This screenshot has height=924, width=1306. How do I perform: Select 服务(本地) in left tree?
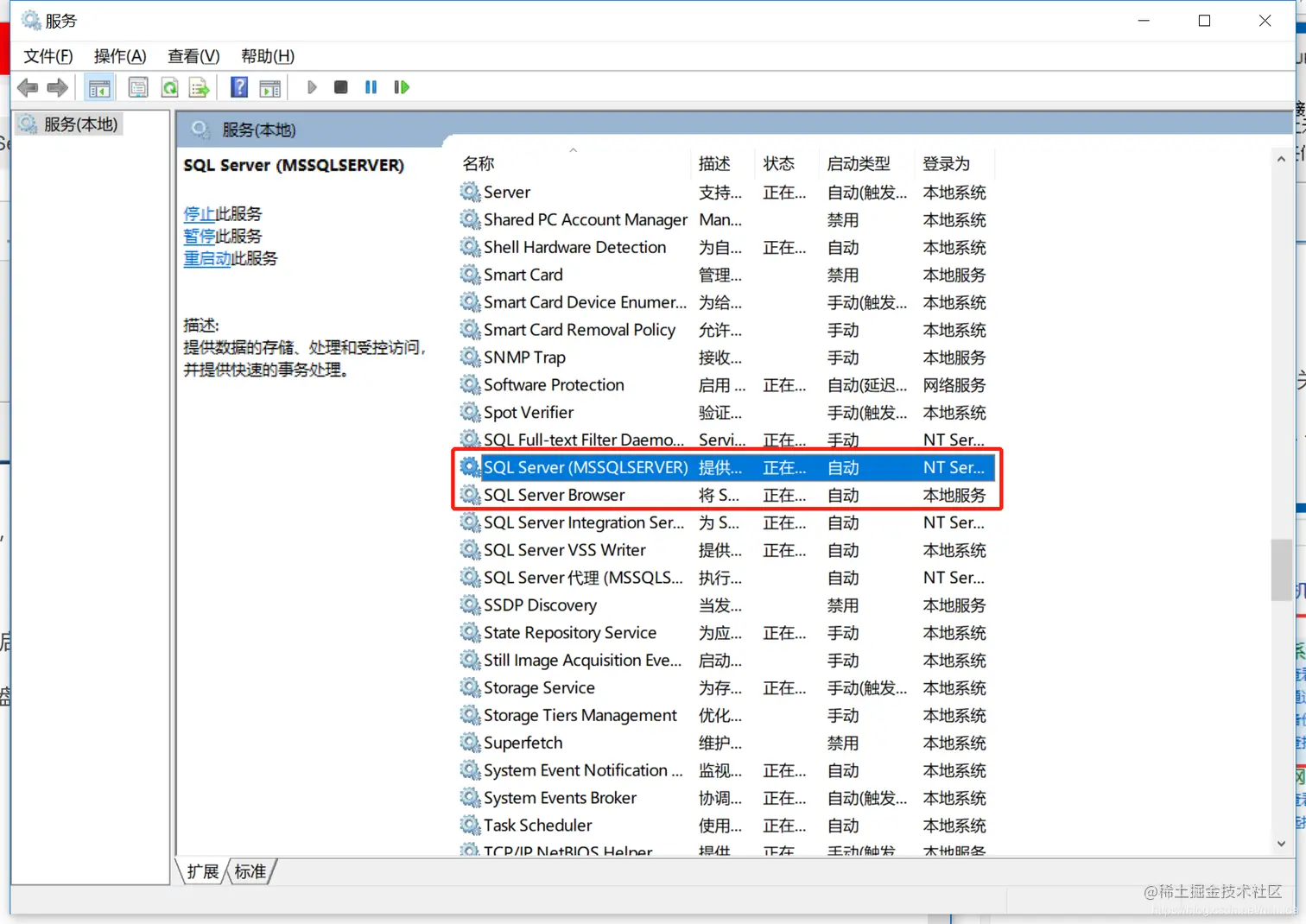pyautogui.click(x=80, y=124)
